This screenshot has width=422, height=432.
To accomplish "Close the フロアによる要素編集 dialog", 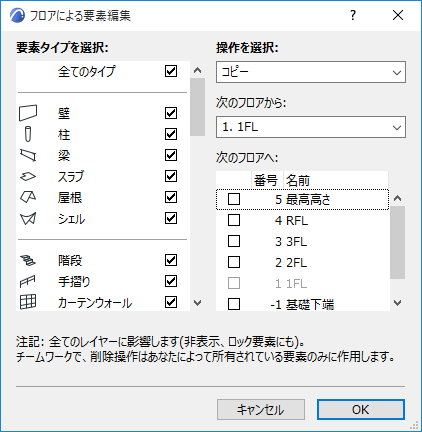I will [x=398, y=15].
